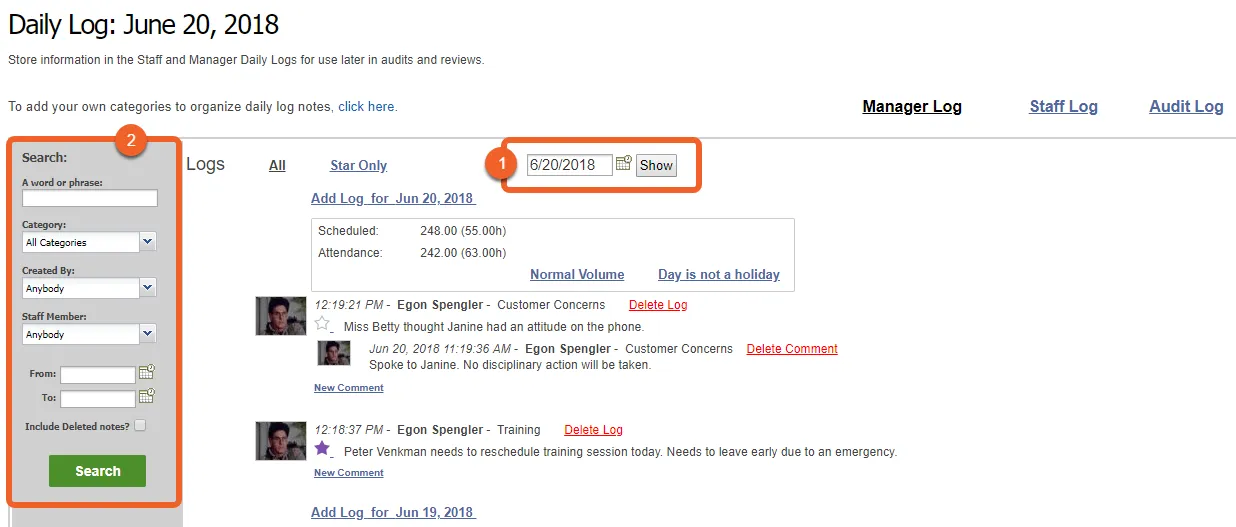The width and height of the screenshot is (1236, 527).
Task: Click the Show button next to date
Action: click(656, 165)
